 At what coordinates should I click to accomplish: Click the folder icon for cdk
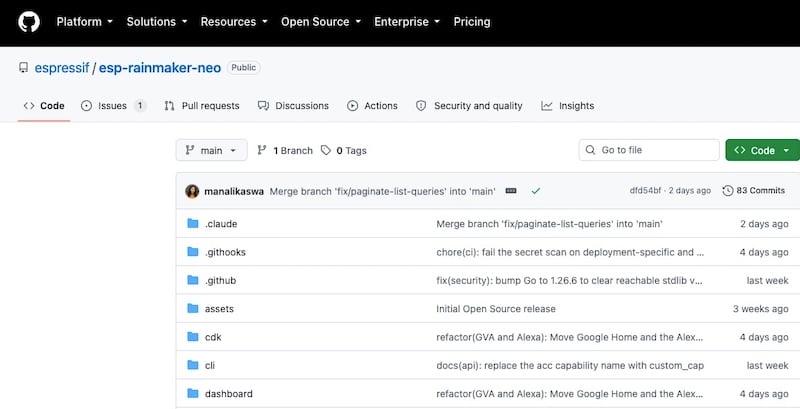tap(193, 337)
